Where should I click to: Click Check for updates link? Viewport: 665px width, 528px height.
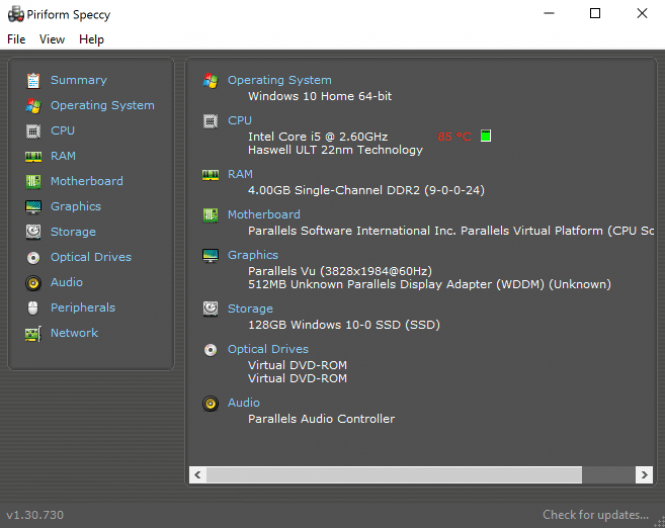[x=595, y=515]
